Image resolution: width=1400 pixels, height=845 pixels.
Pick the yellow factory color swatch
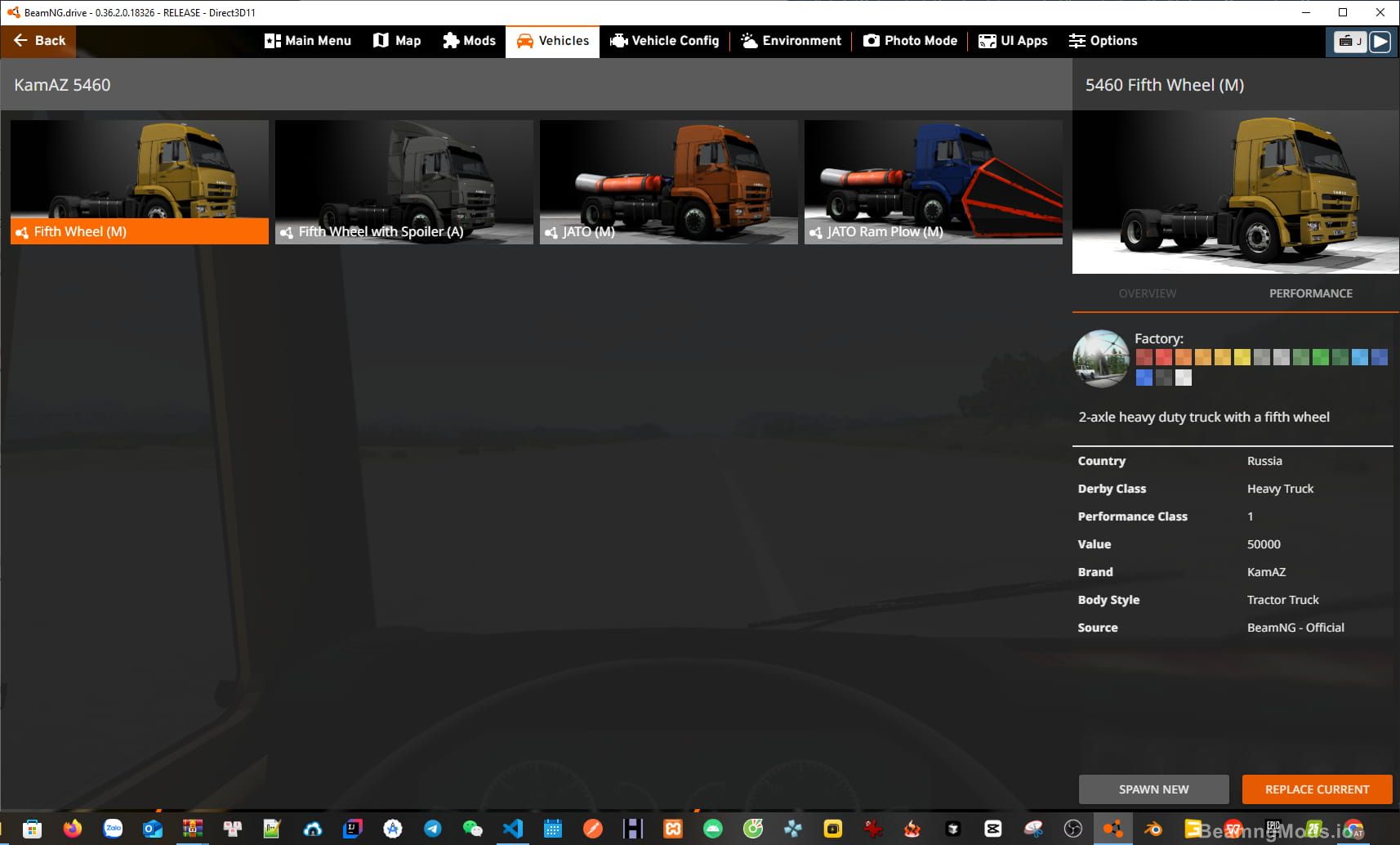click(1242, 356)
